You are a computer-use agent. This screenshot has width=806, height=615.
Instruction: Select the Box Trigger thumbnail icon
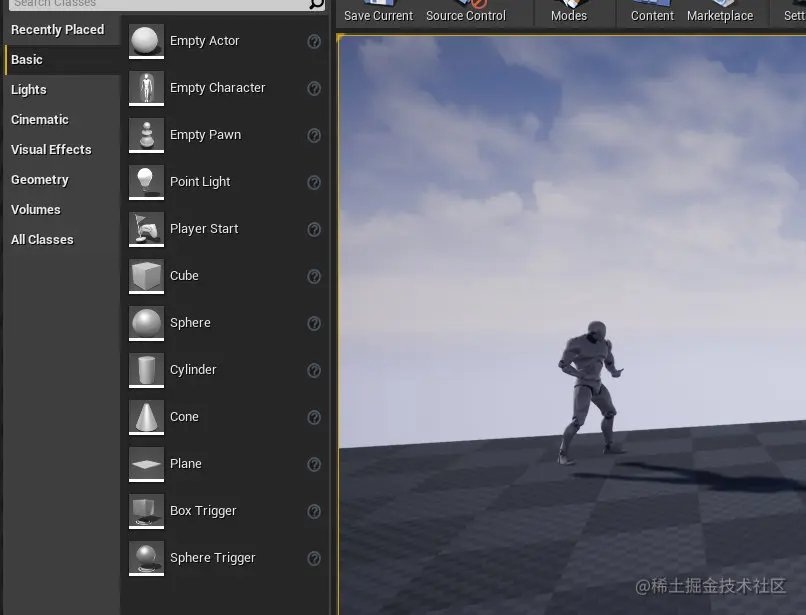146,512
